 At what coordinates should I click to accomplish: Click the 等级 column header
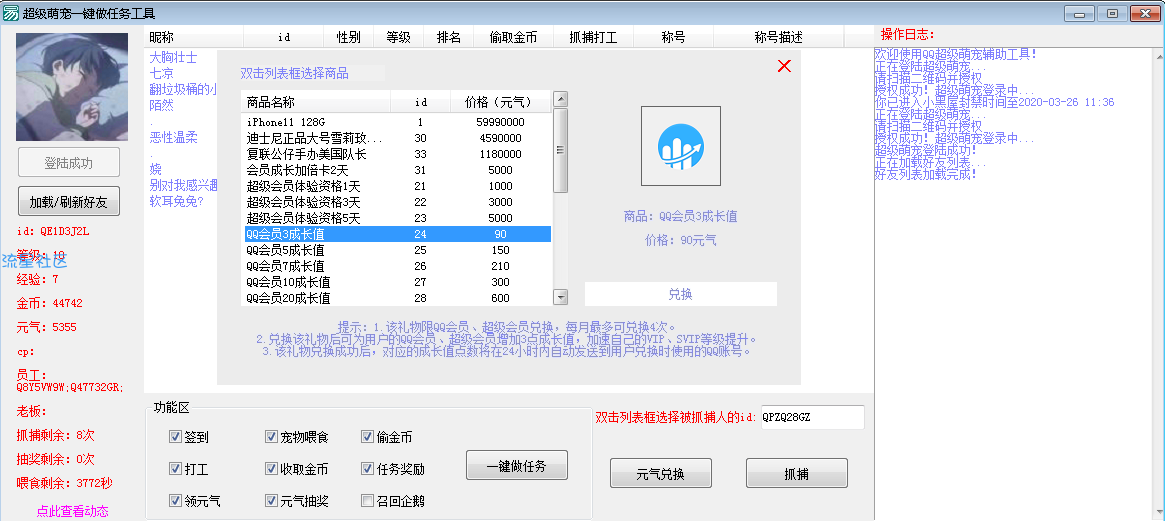398,37
